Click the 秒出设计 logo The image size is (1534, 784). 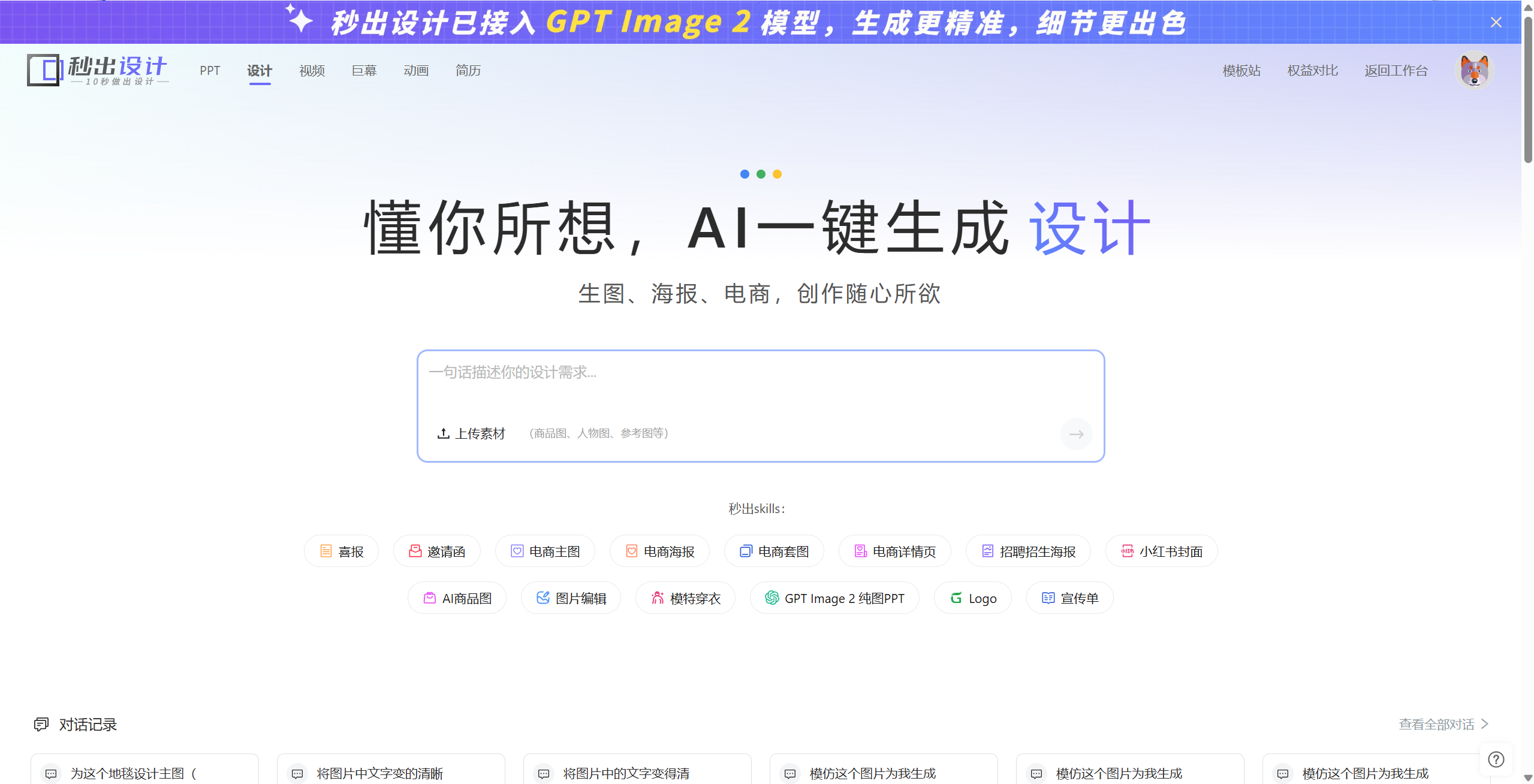pos(98,70)
